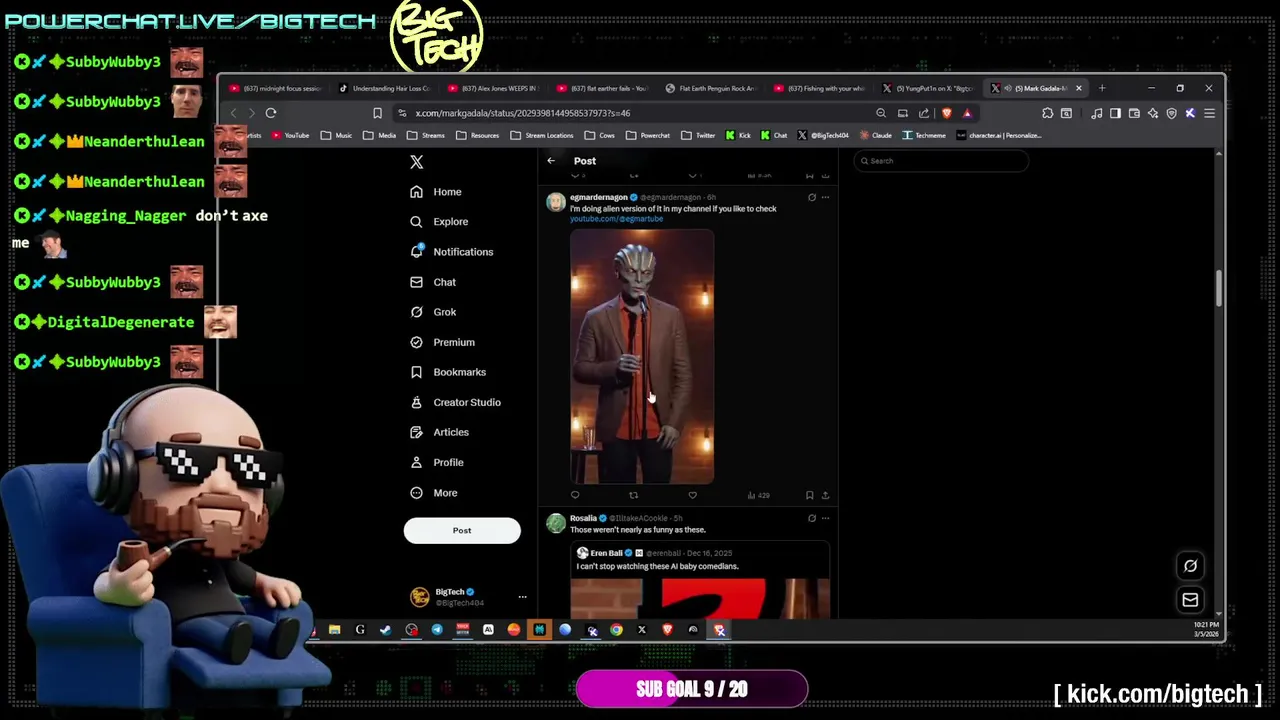Click the browser address bar URL

[x=522, y=113]
